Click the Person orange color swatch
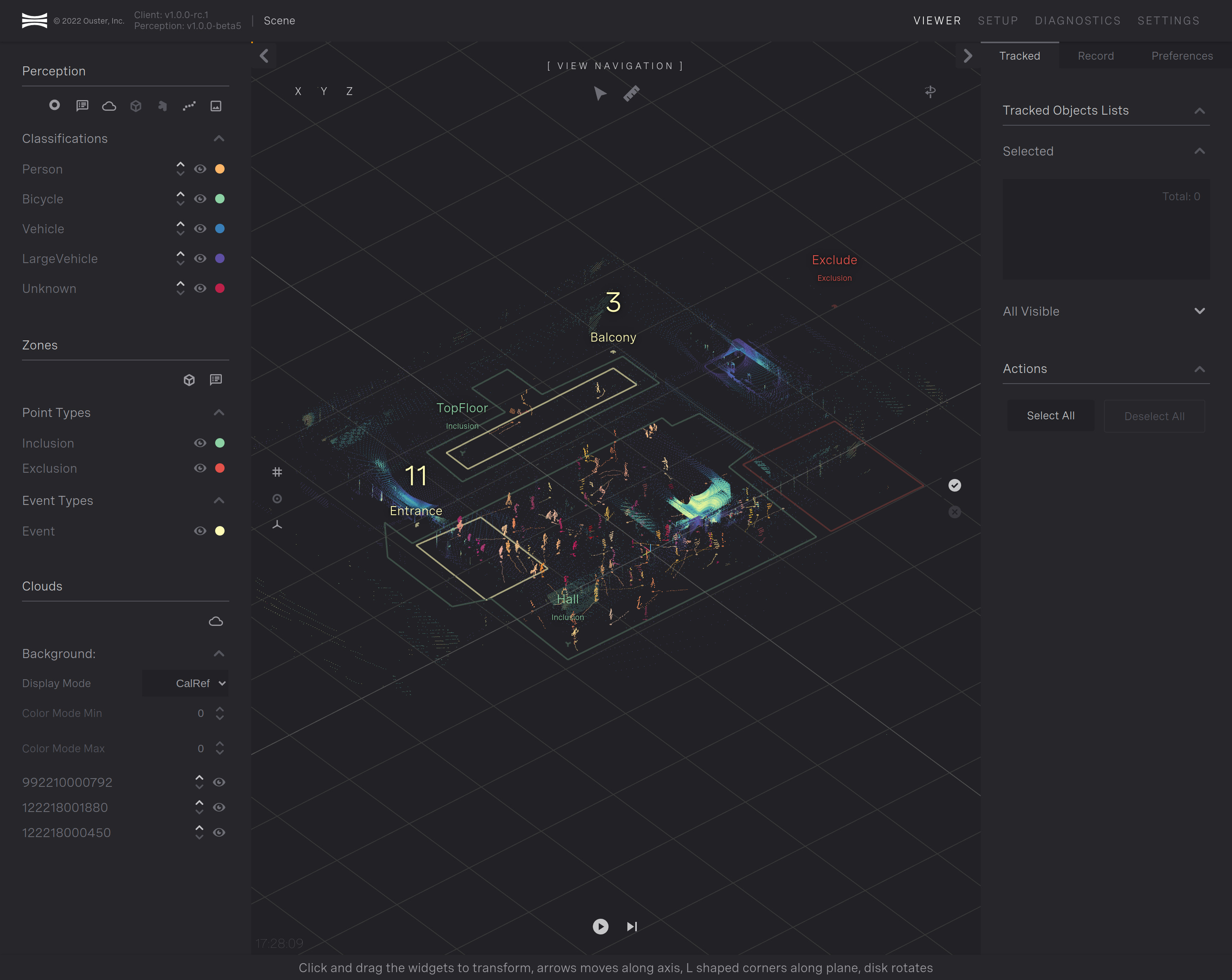Screen dimensions: 1232x980 pos(219,169)
